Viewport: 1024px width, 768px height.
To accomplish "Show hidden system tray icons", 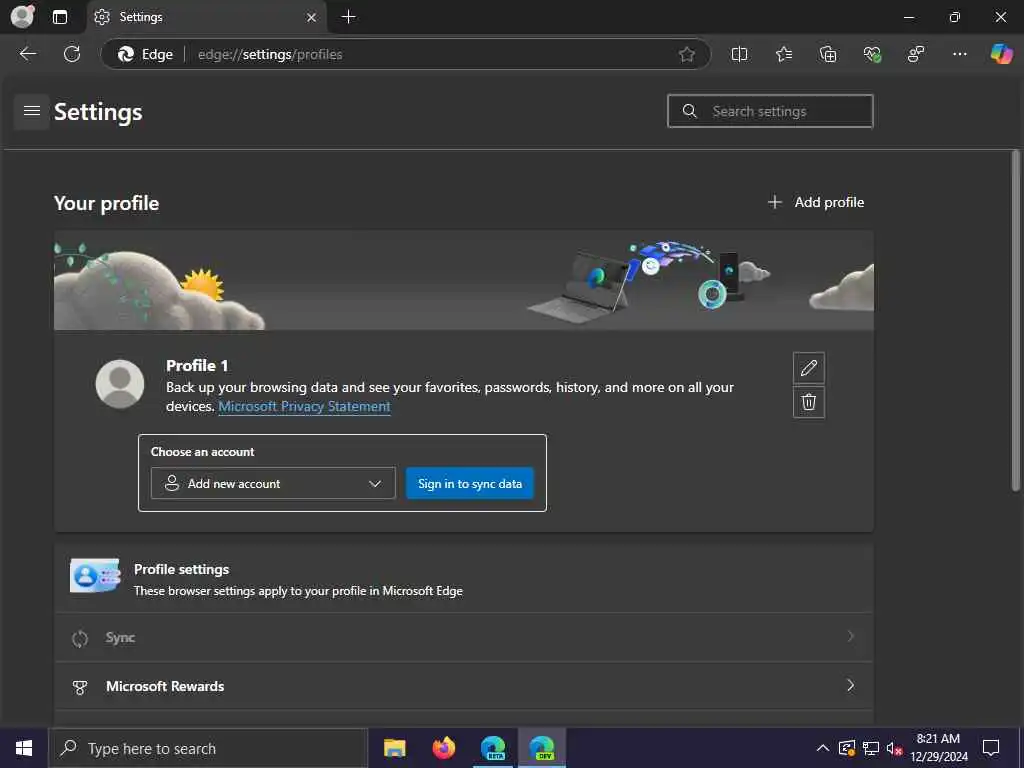I will [x=823, y=748].
